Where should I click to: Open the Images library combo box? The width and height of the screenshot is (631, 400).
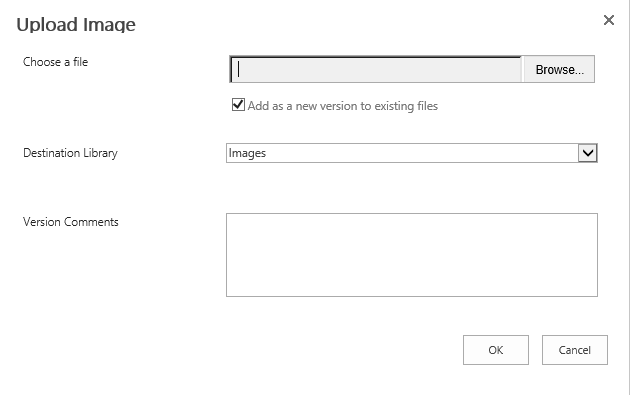coord(412,153)
